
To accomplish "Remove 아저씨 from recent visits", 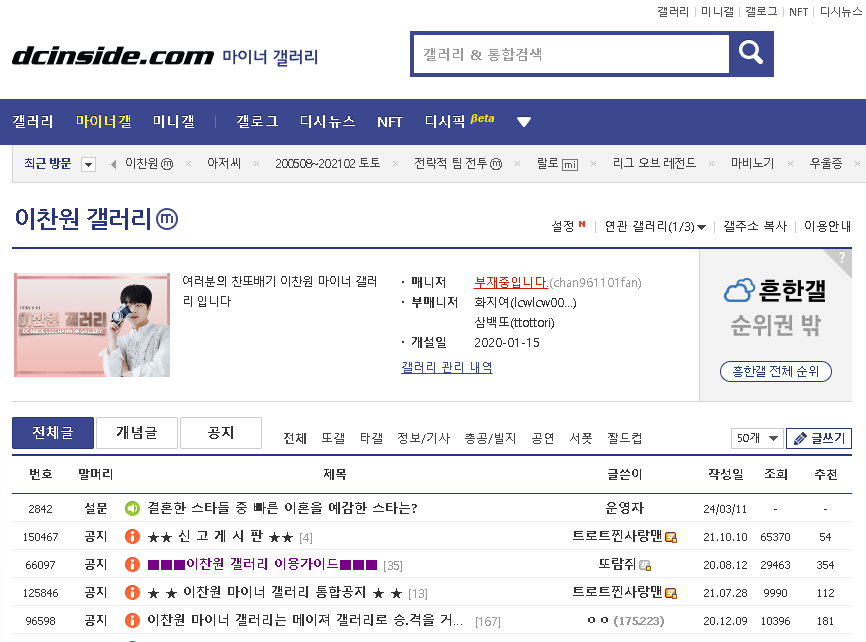I will 256,164.
